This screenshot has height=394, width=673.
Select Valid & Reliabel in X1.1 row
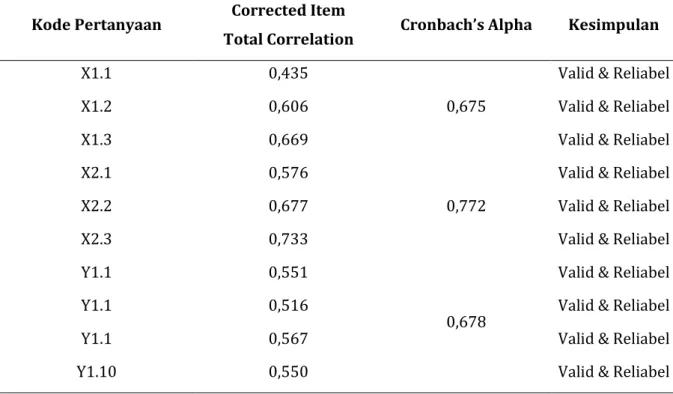(x=614, y=73)
